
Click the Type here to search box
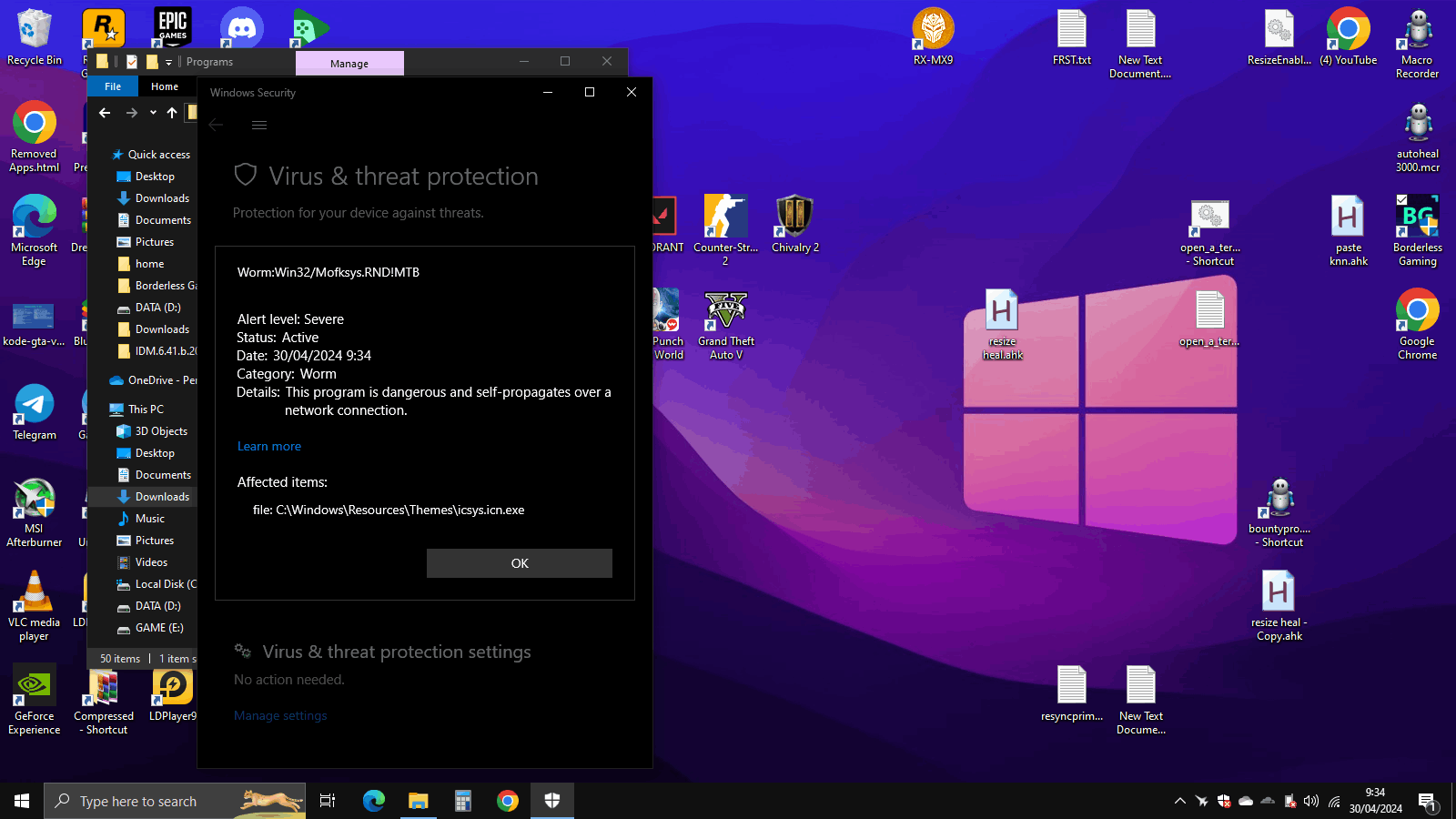tap(175, 801)
